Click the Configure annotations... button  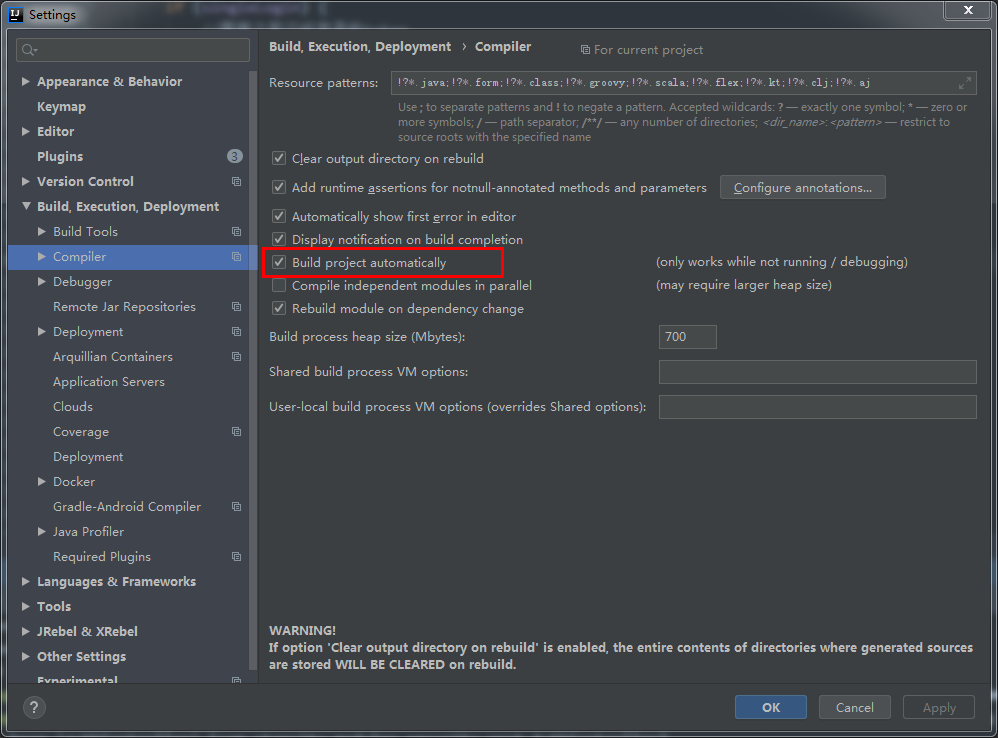(803, 188)
